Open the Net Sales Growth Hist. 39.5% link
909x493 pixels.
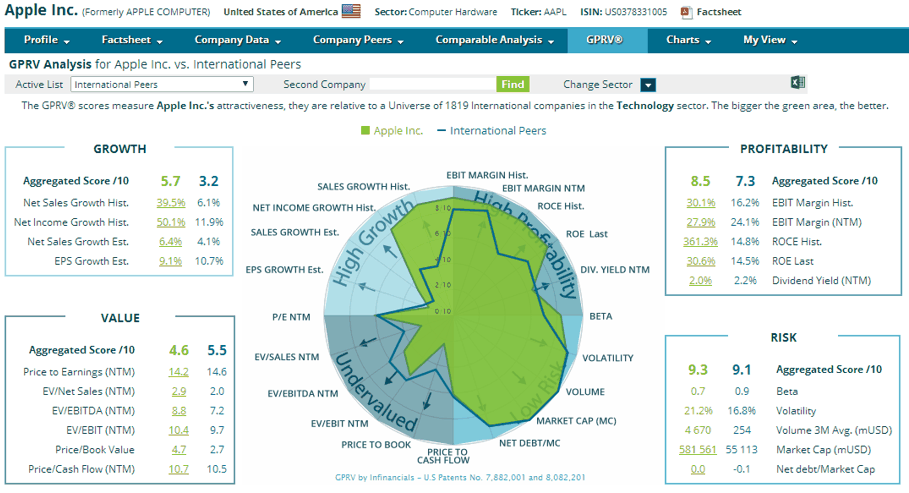[171, 202]
